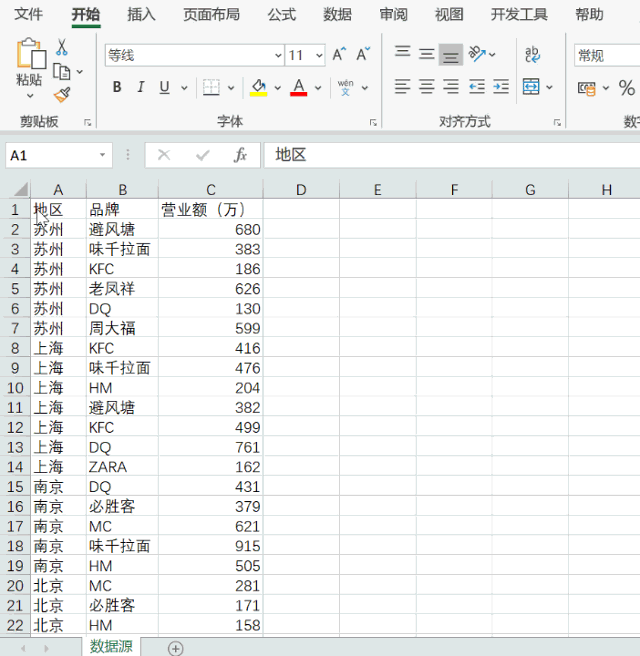Apply red font color to text
640x656 pixels.
pos(299,87)
